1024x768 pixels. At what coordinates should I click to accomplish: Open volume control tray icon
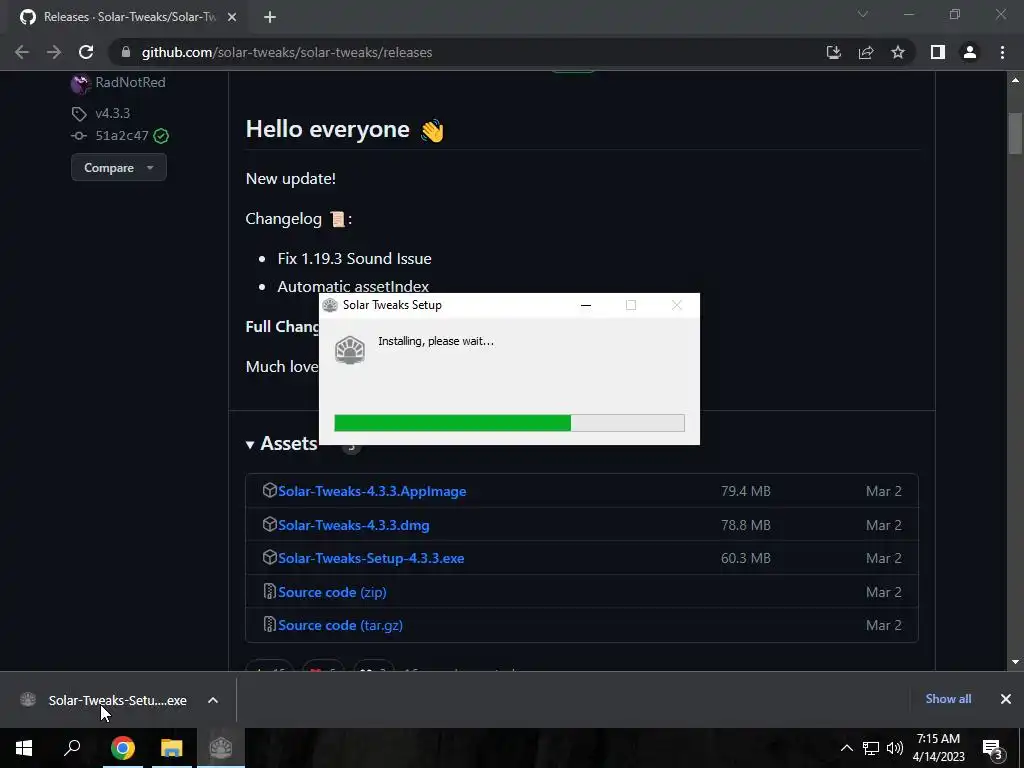(x=895, y=748)
